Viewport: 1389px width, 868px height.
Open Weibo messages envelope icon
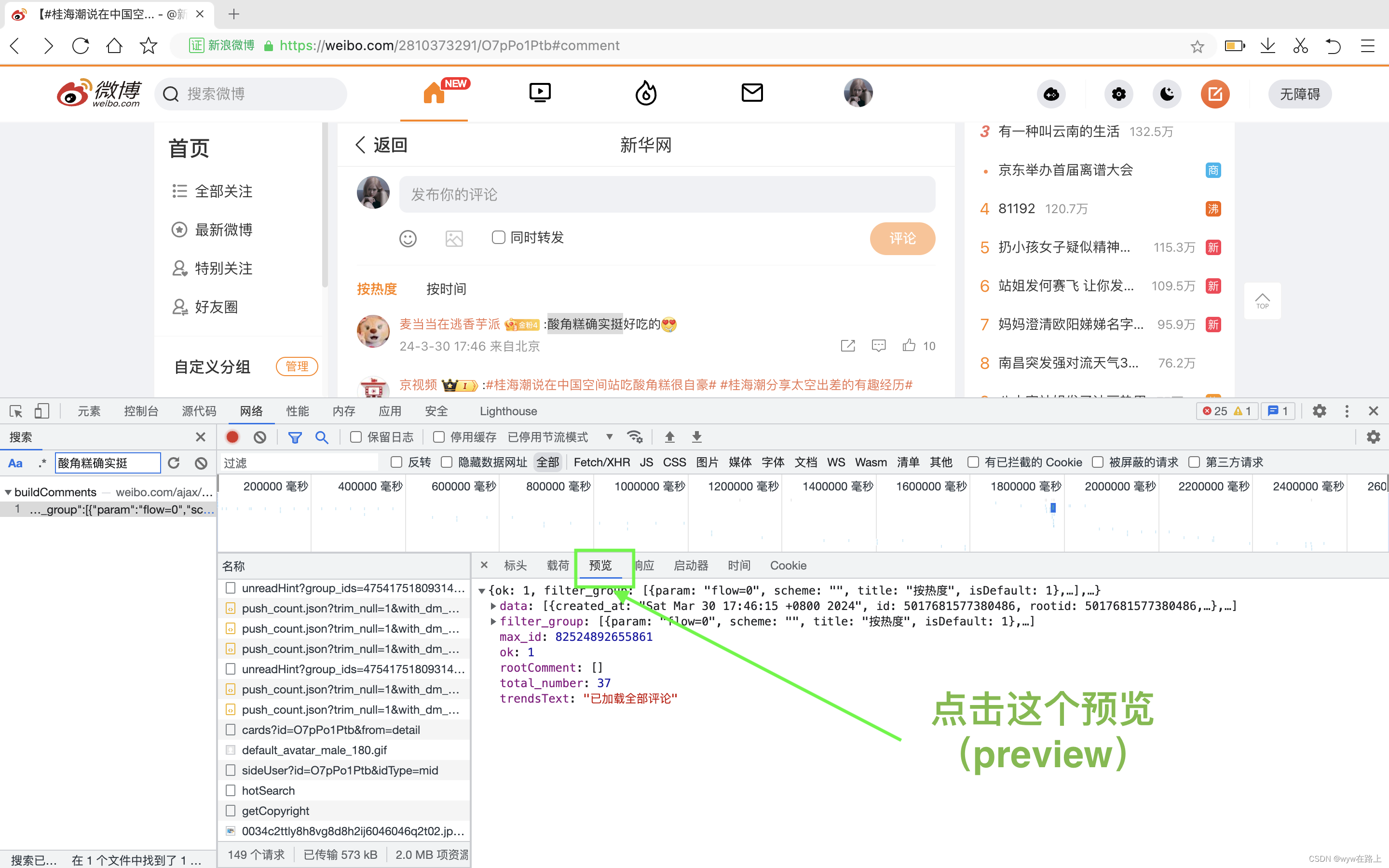(x=752, y=93)
